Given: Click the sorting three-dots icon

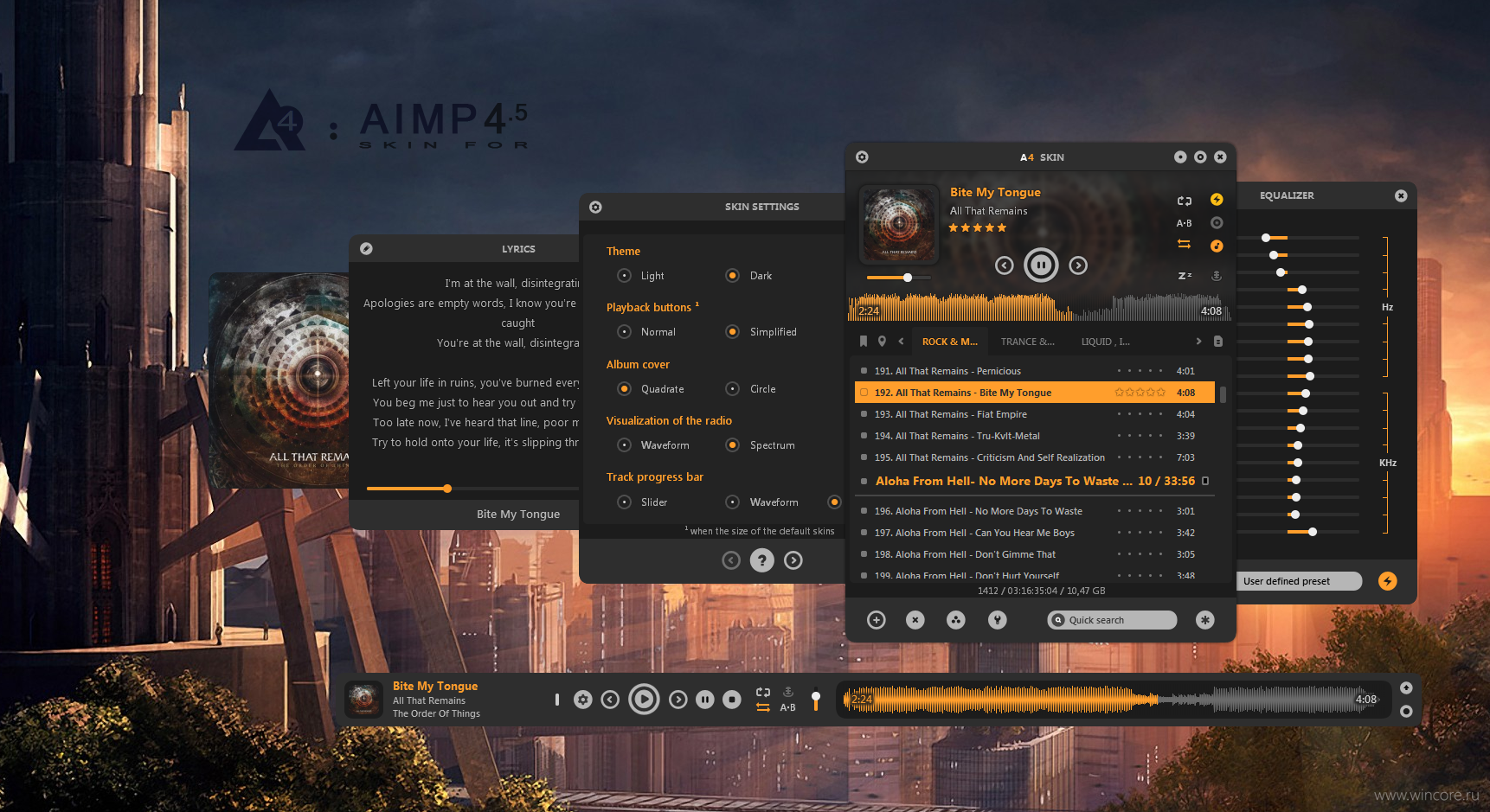Looking at the screenshot, I should tap(955, 620).
